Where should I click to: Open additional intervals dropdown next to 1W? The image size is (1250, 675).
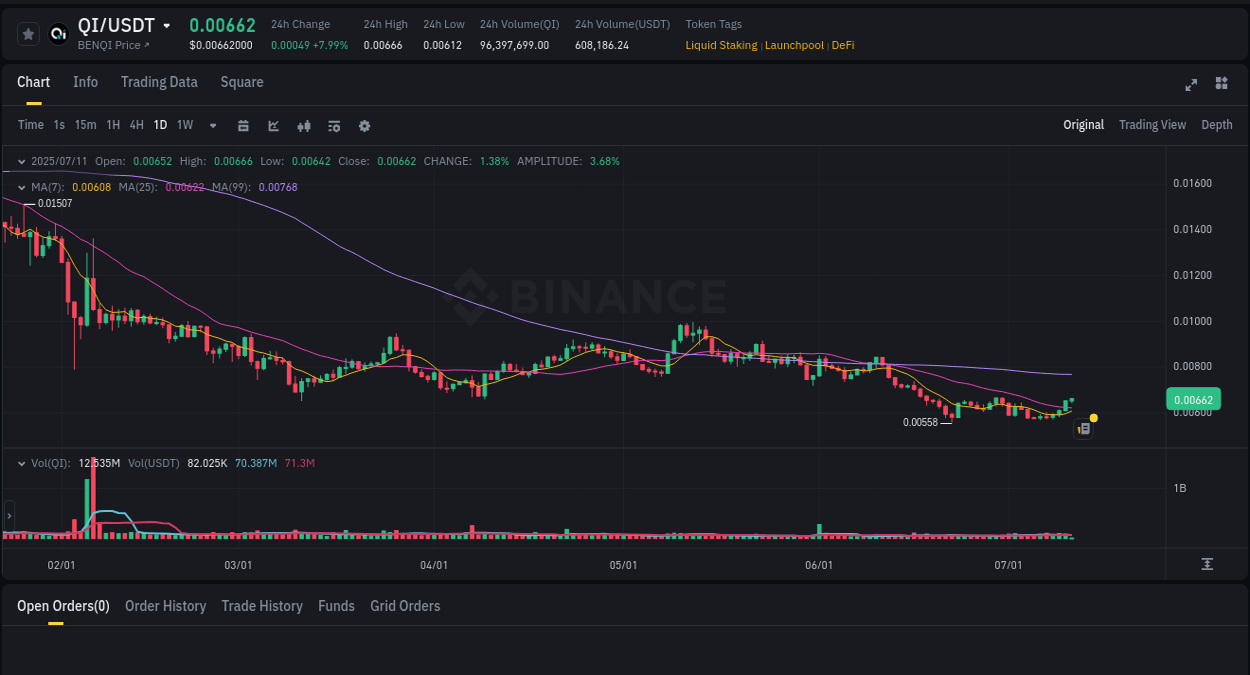tap(211, 125)
